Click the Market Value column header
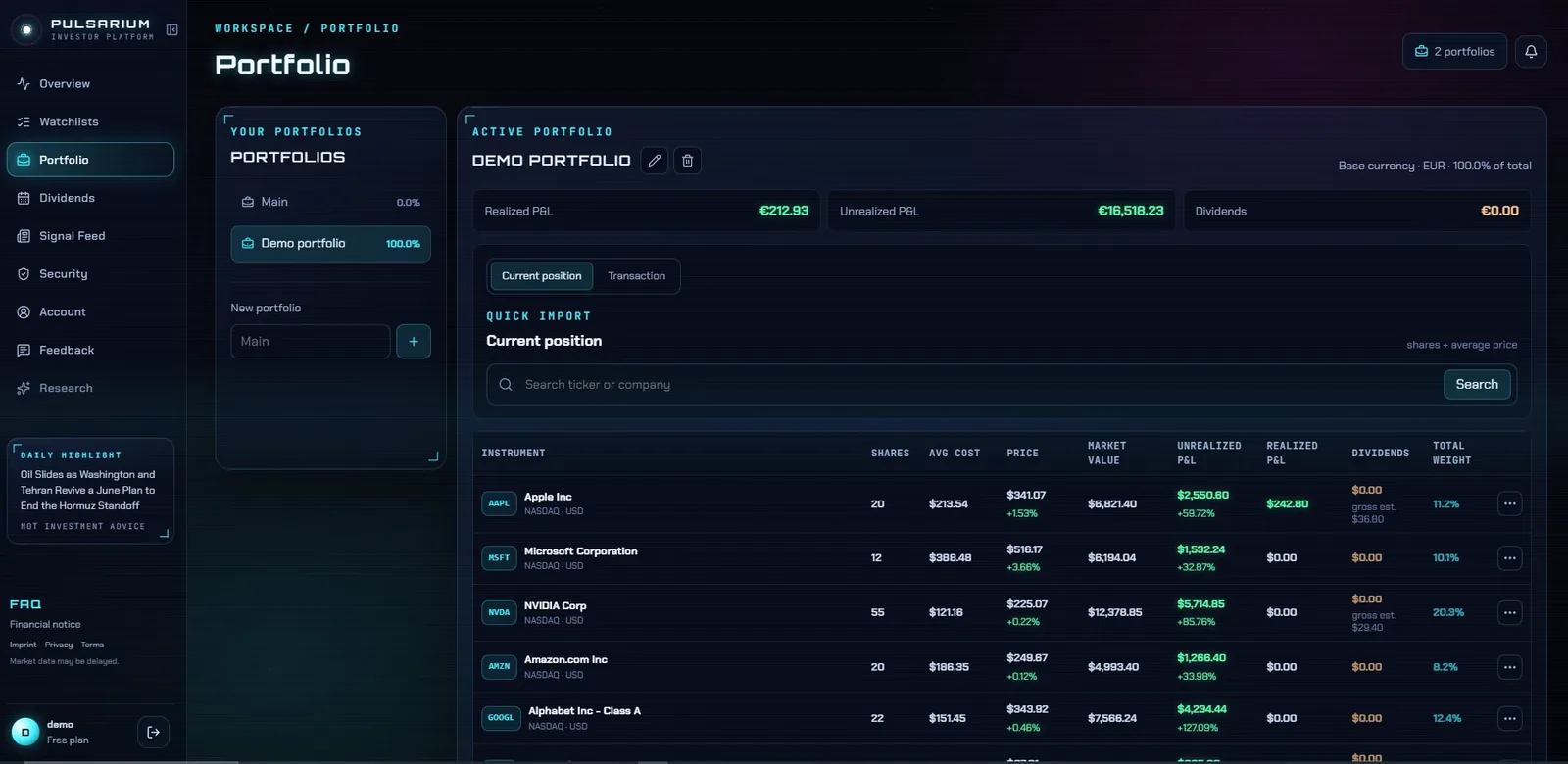1568x764 pixels. coord(1106,454)
